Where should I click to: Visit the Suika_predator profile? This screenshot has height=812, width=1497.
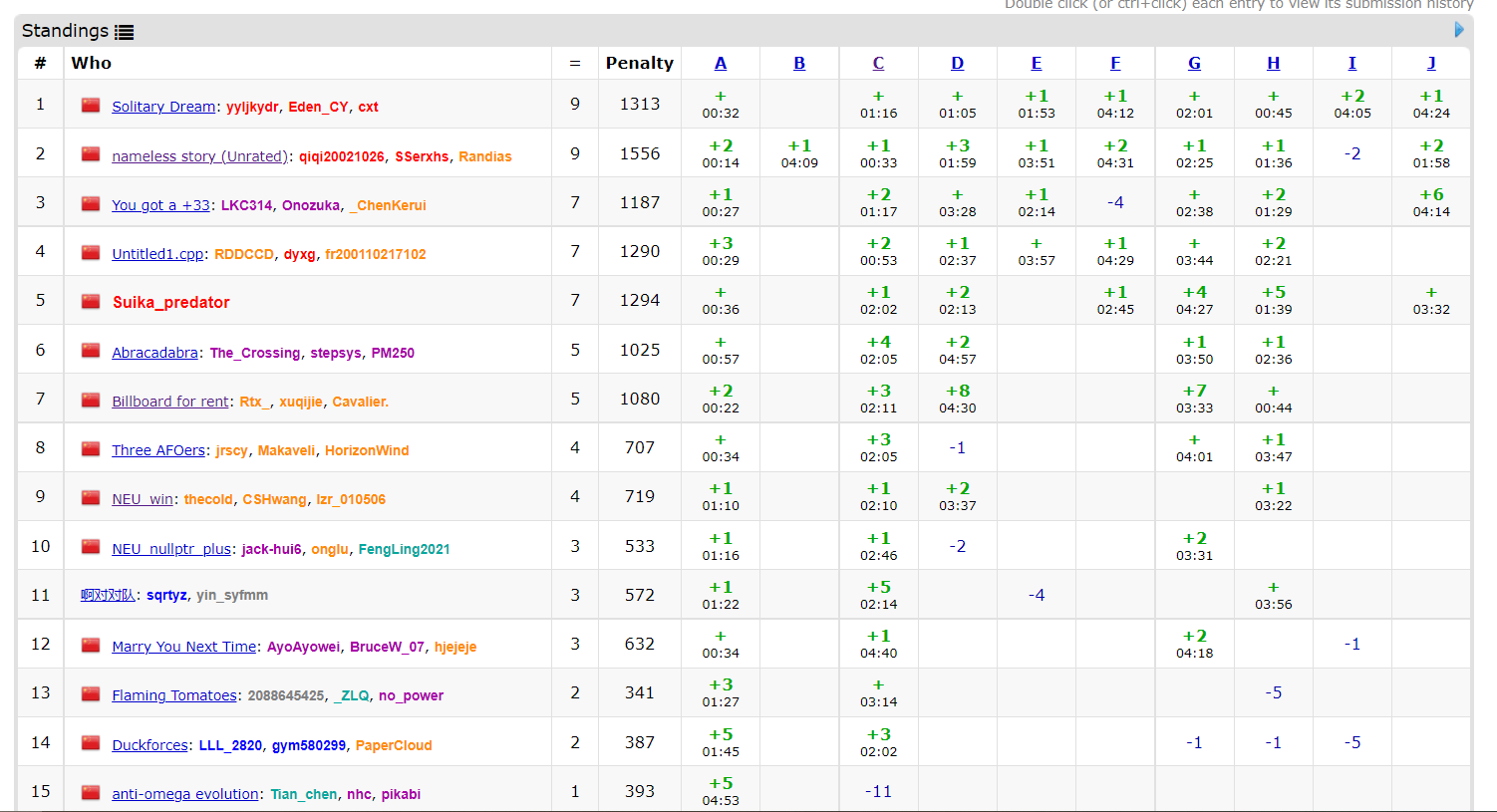click(170, 302)
